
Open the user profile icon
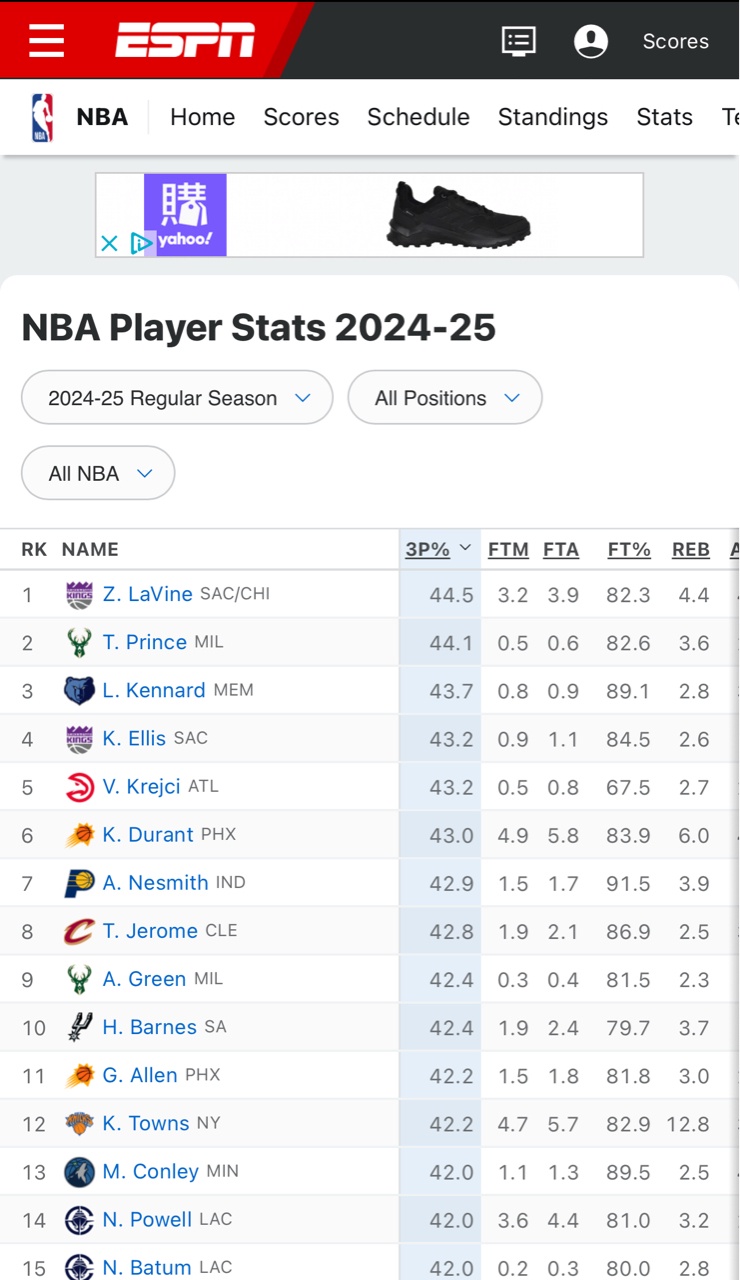591,41
